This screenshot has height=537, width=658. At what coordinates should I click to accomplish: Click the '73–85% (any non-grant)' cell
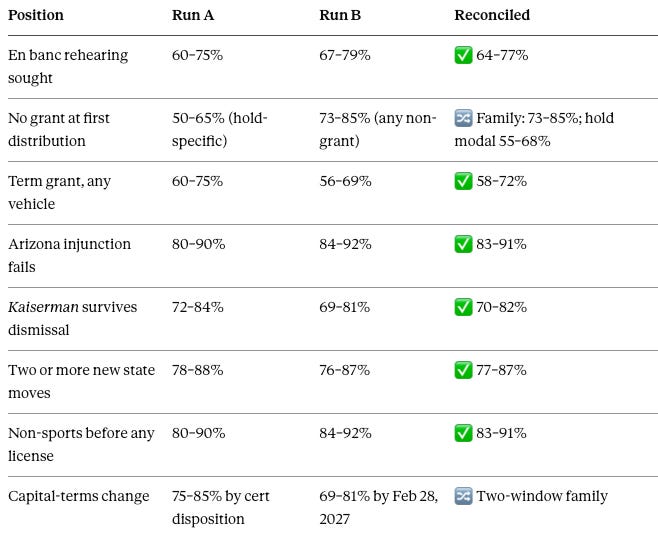(x=378, y=129)
